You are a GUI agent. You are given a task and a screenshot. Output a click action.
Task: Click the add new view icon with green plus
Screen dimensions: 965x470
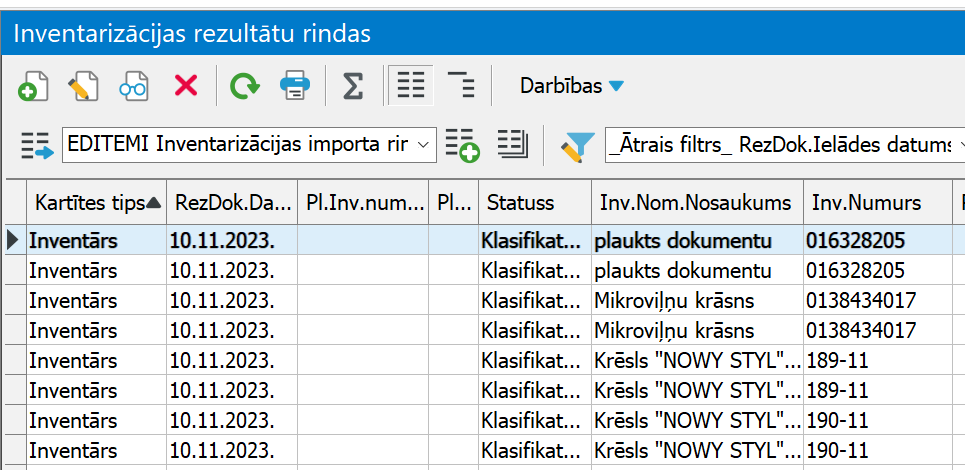462,145
